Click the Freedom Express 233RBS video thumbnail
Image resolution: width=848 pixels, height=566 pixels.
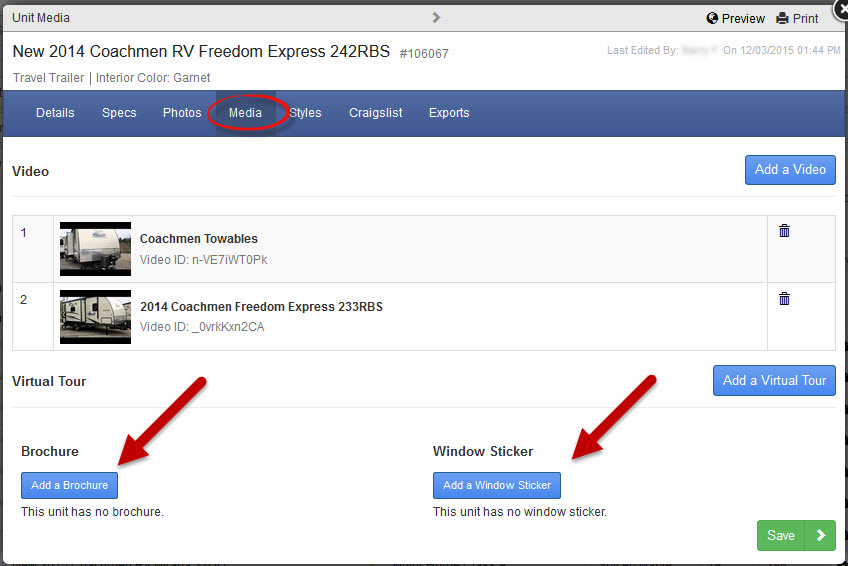(95, 317)
